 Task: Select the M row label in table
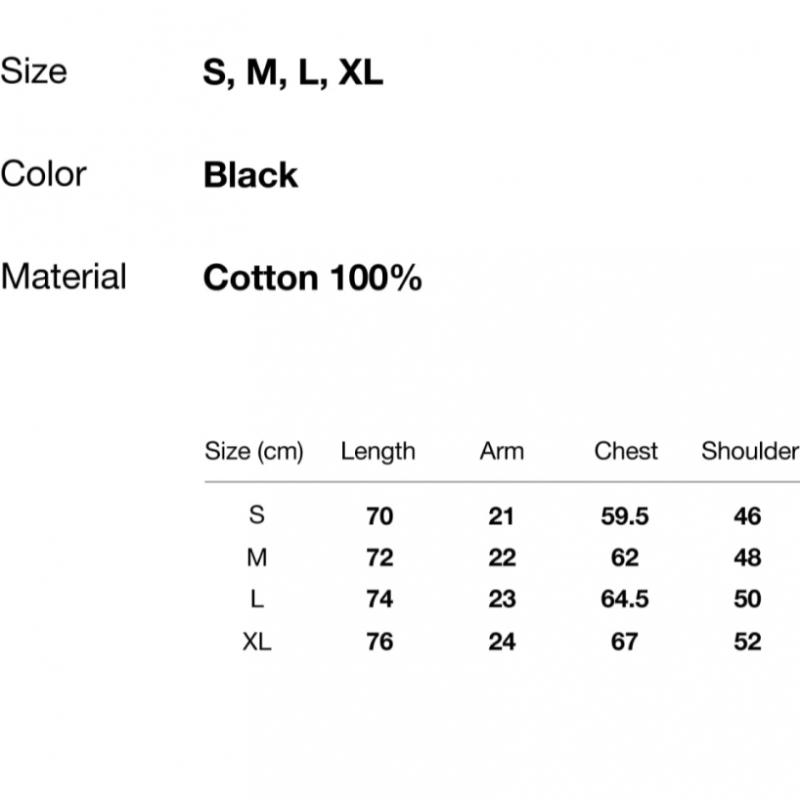tap(257, 557)
